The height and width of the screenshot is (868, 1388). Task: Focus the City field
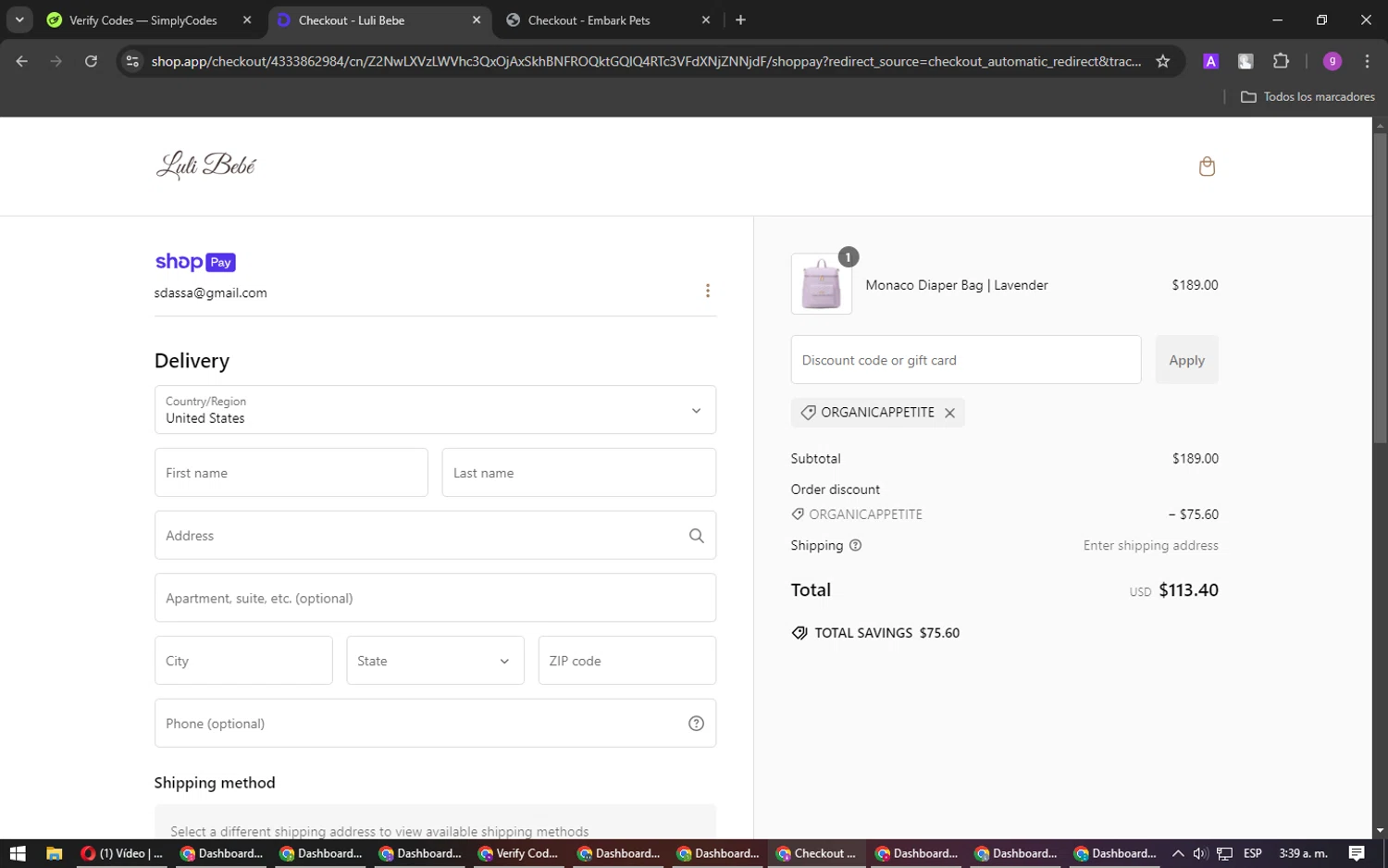point(243,661)
